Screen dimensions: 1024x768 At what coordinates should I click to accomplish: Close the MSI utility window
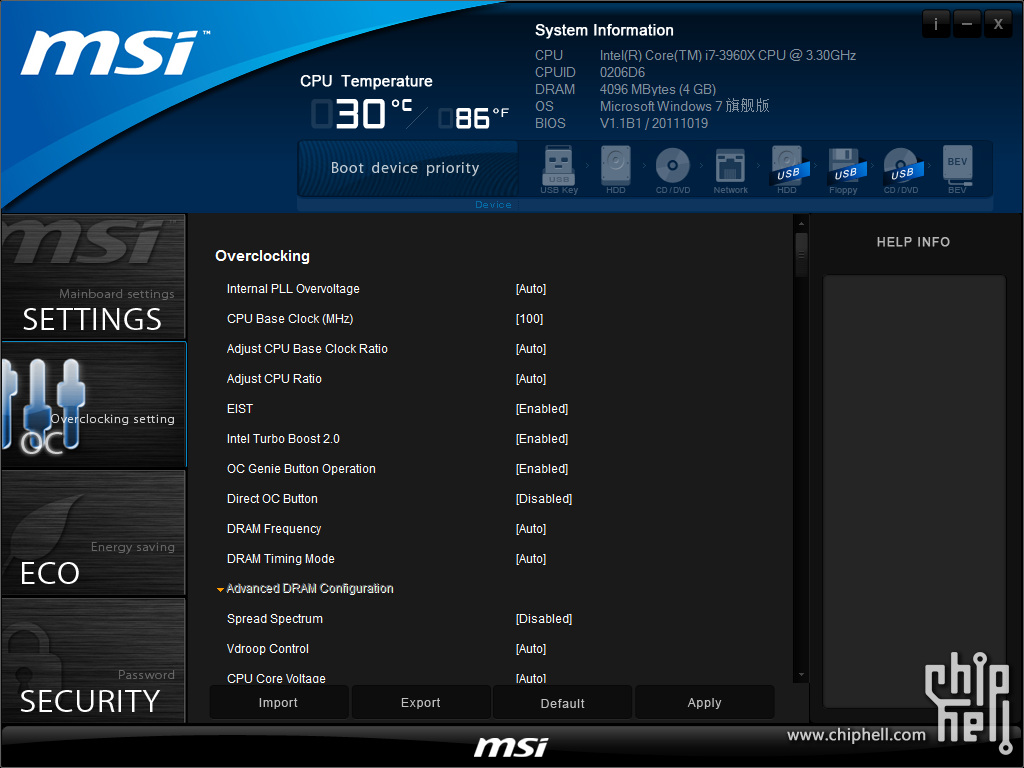(999, 24)
